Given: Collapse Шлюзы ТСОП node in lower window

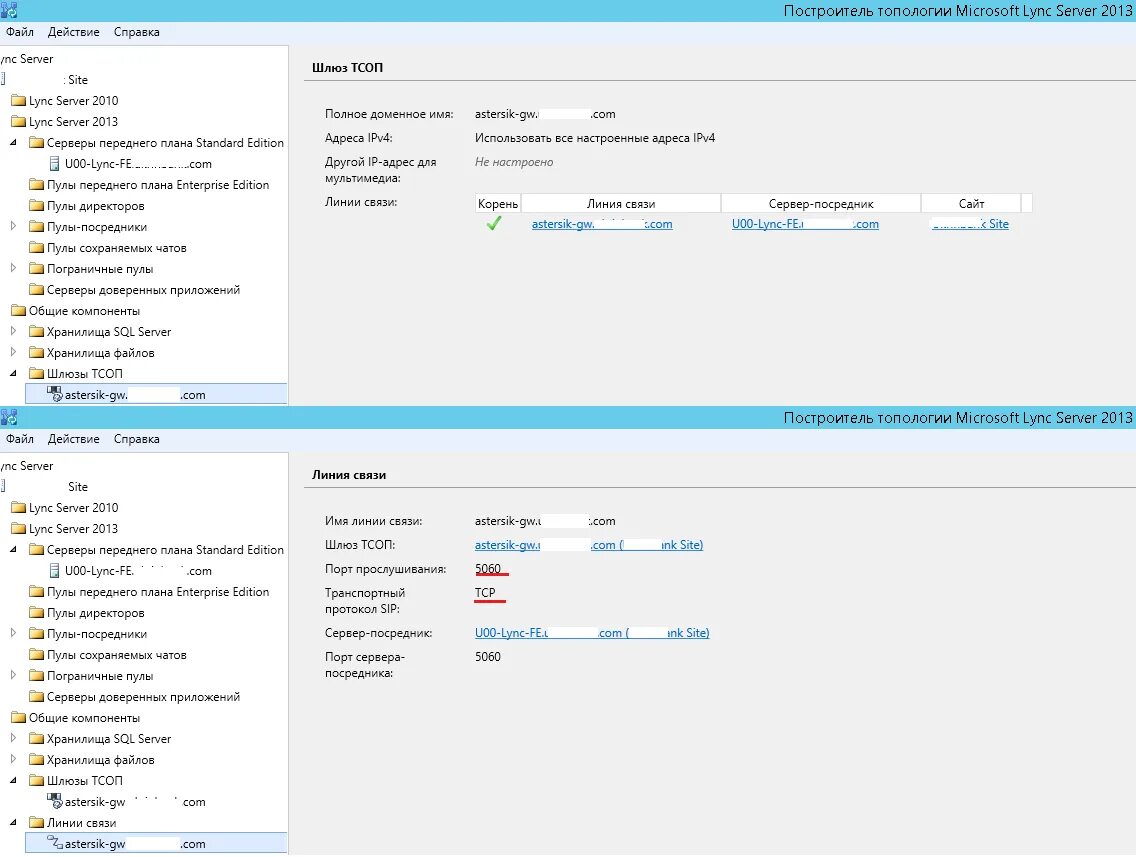Looking at the screenshot, I should pyautogui.click(x=13, y=781).
